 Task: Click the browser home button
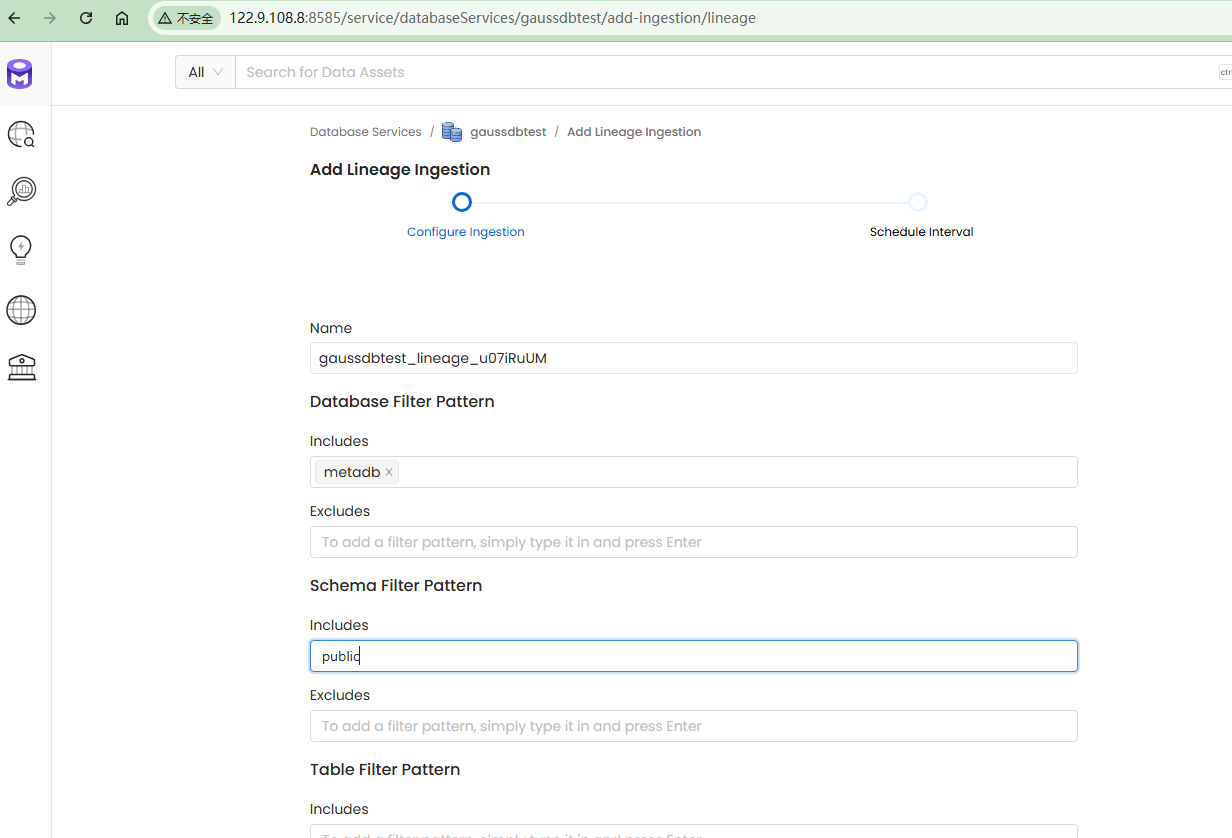tap(122, 18)
